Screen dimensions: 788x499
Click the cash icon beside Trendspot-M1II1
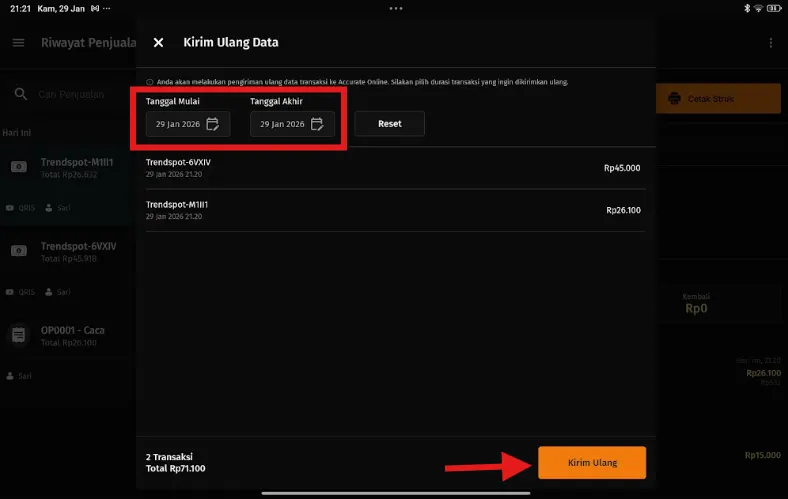[x=19, y=167]
